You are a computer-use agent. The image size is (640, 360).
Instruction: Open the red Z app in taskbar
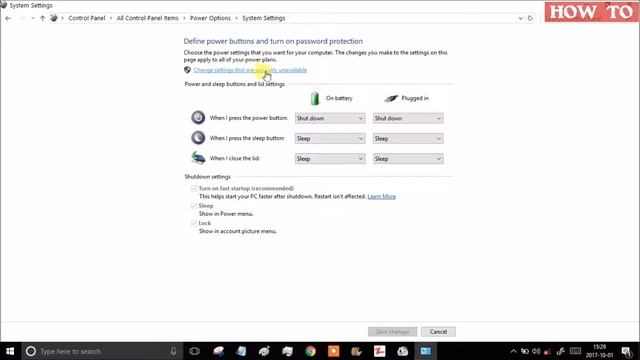(380, 351)
